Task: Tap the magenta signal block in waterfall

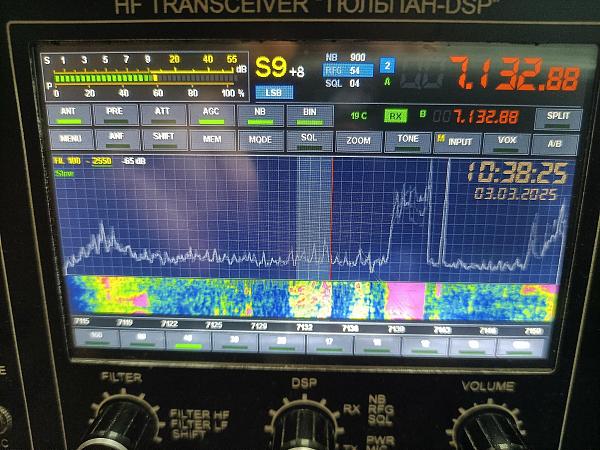Action: click(x=405, y=301)
